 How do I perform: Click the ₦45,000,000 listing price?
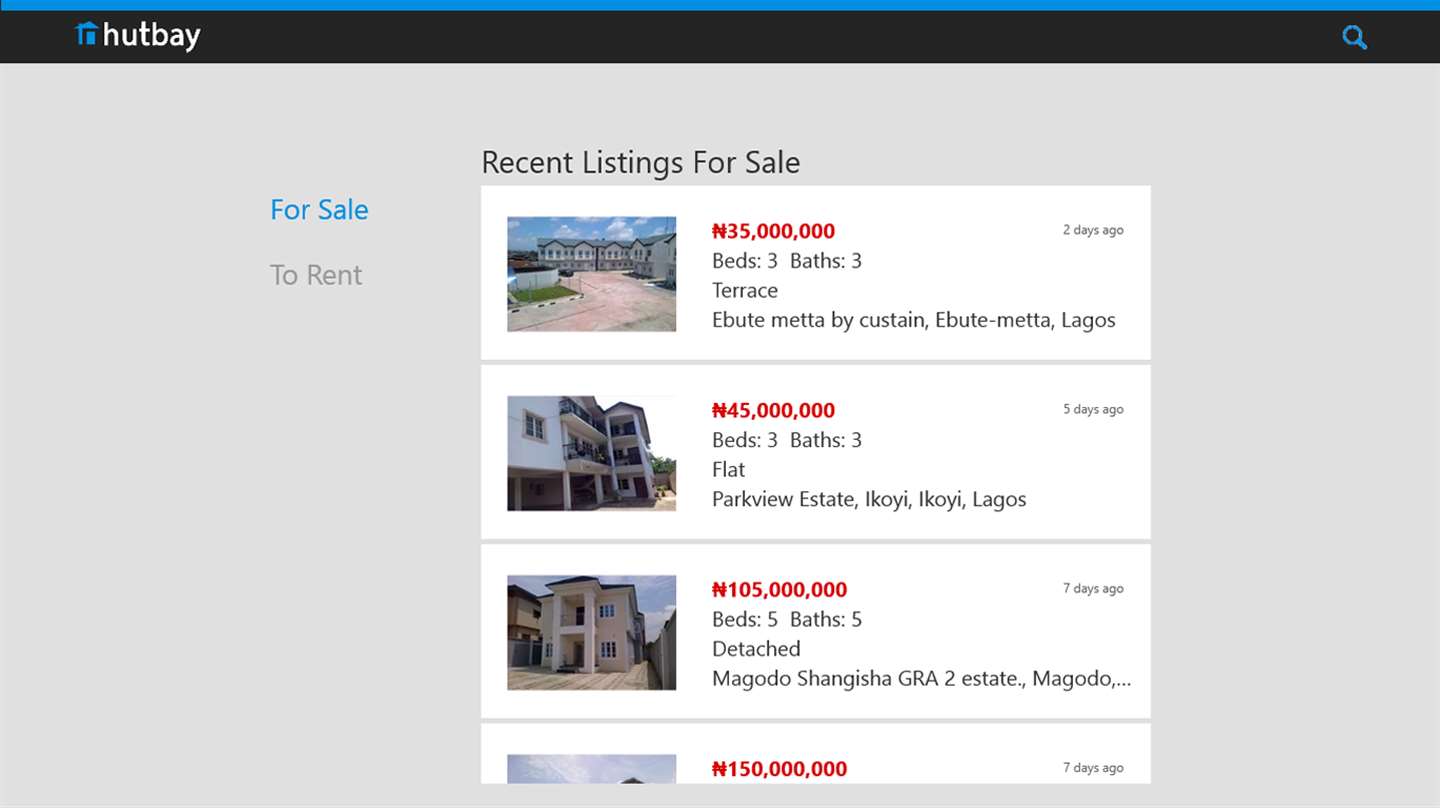[x=773, y=410]
